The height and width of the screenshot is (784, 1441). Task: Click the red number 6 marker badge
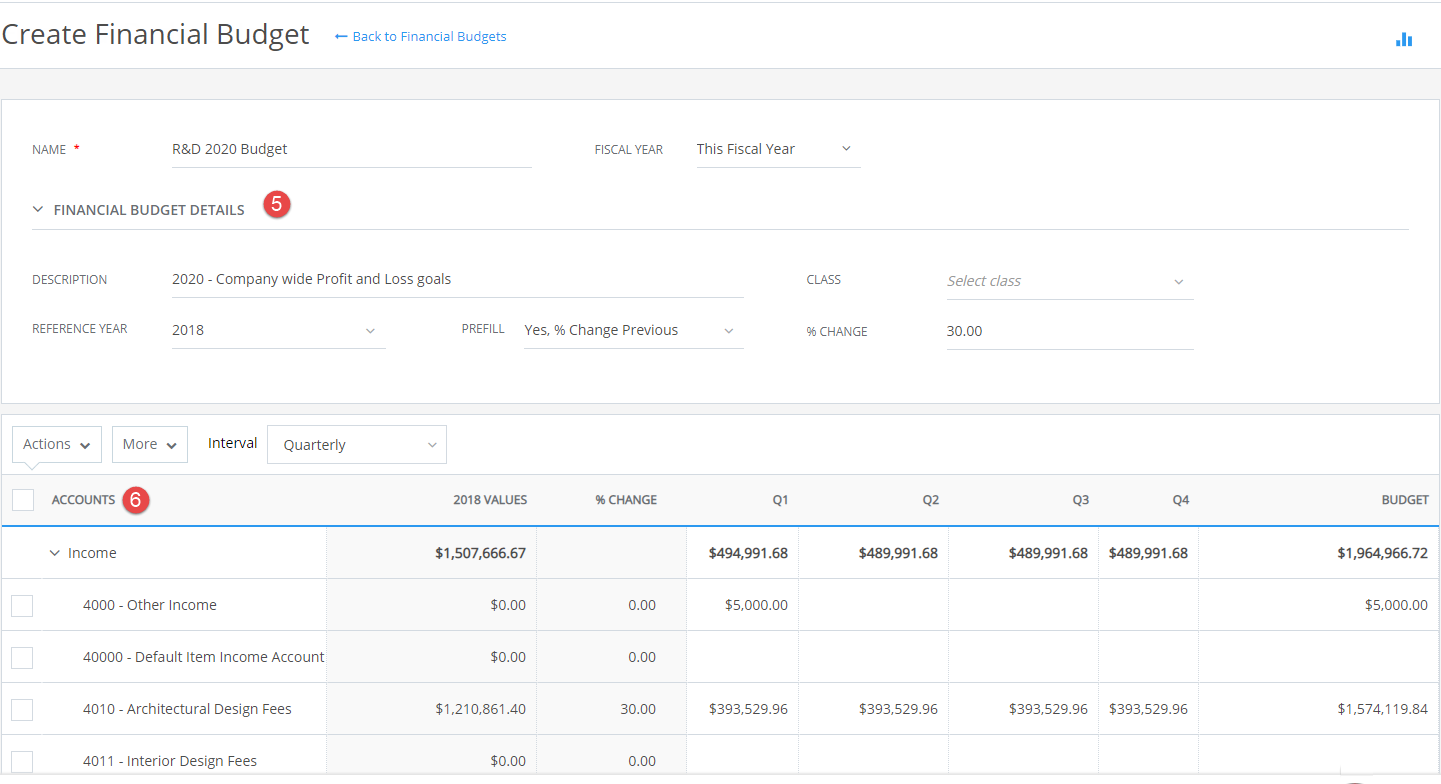[137, 499]
